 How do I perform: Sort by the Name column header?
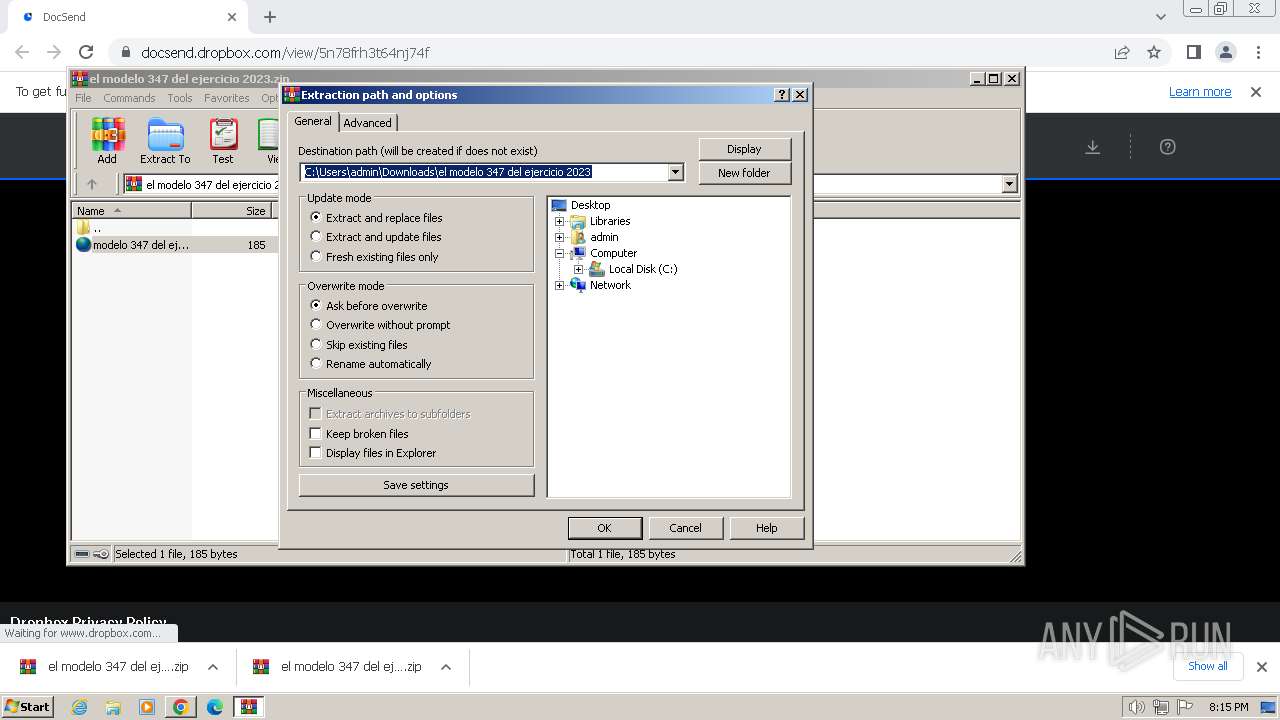pyautogui.click(x=131, y=211)
